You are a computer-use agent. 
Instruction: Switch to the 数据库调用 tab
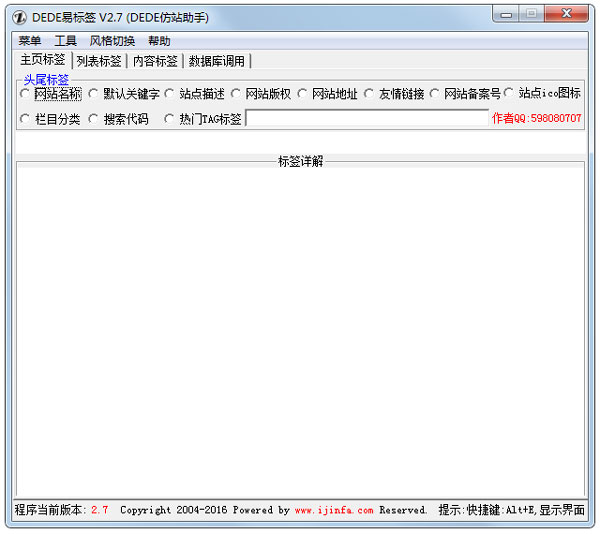(216, 61)
